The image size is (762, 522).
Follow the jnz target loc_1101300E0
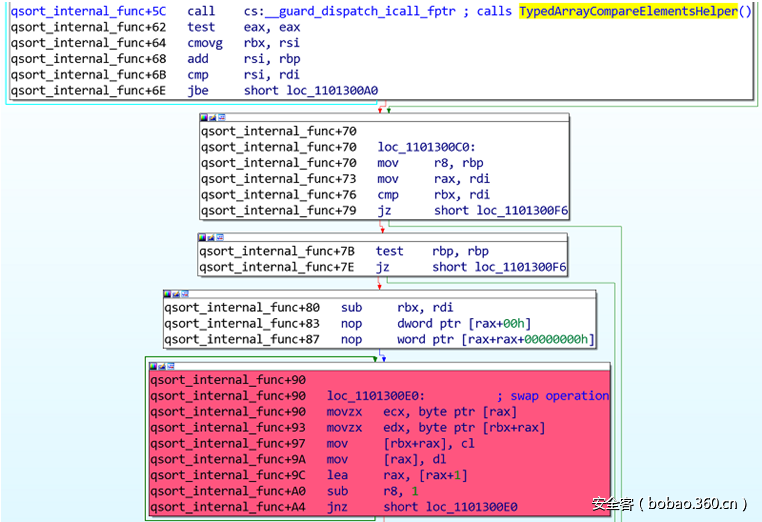(x=450, y=507)
